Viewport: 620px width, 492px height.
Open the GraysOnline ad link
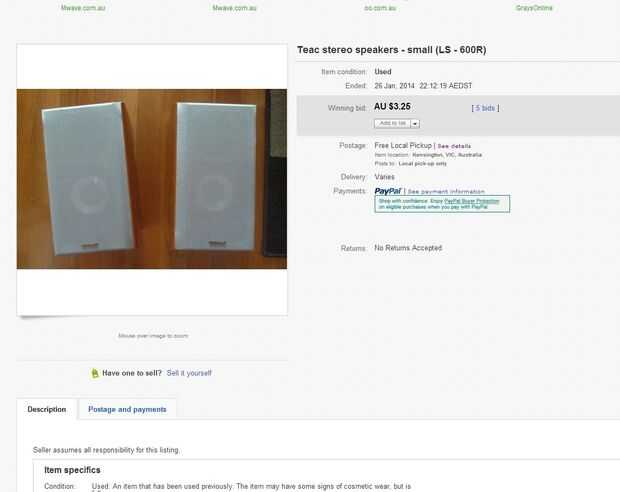pyautogui.click(x=534, y=8)
